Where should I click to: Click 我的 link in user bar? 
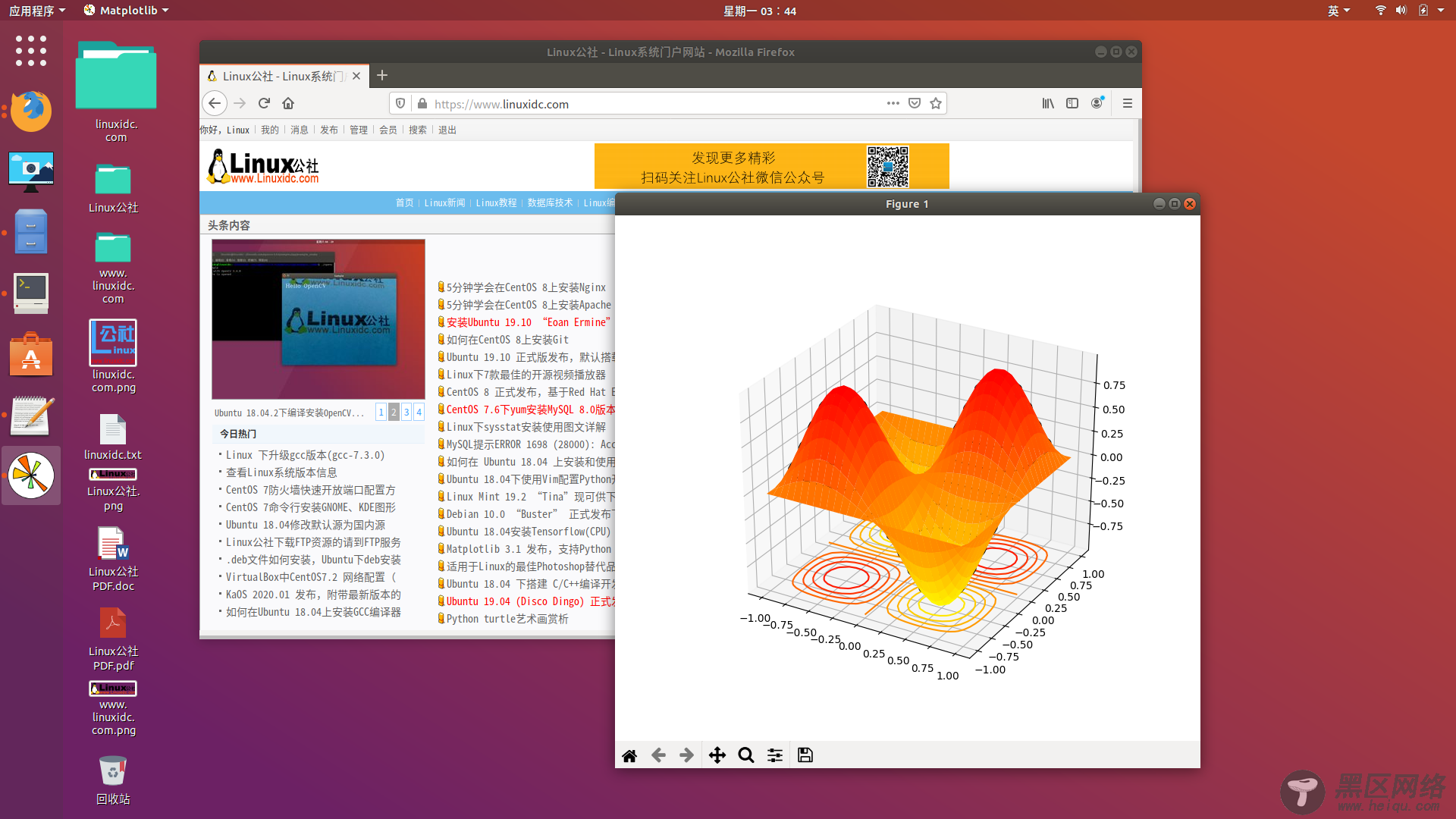pos(269,130)
